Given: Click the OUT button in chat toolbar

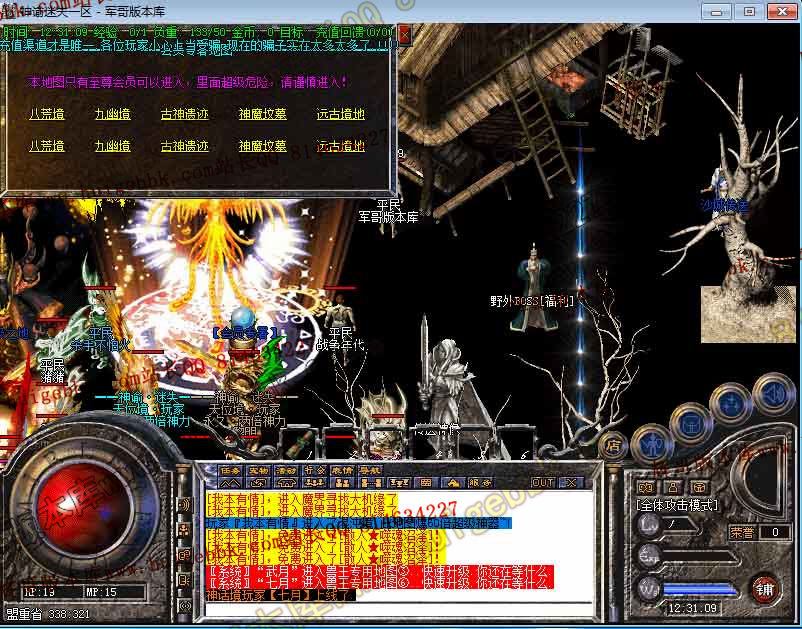Looking at the screenshot, I should tap(542, 482).
